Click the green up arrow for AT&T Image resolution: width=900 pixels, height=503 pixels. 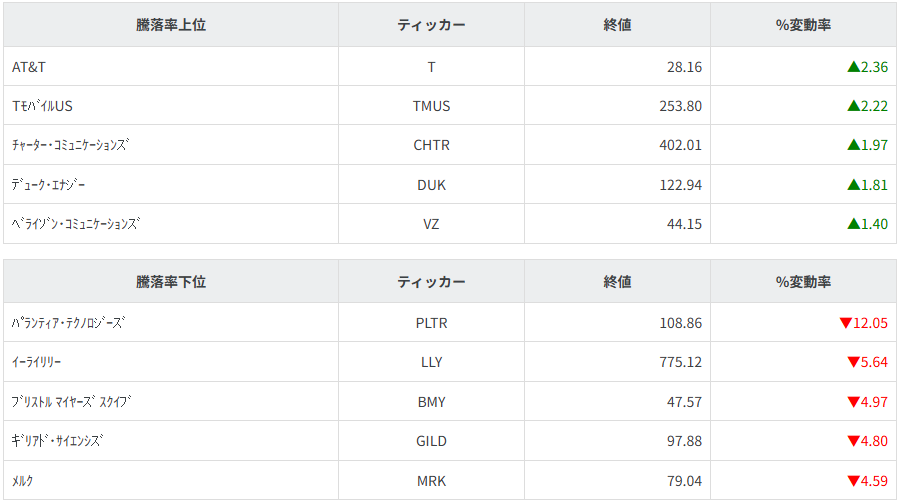pyautogui.click(x=853, y=67)
